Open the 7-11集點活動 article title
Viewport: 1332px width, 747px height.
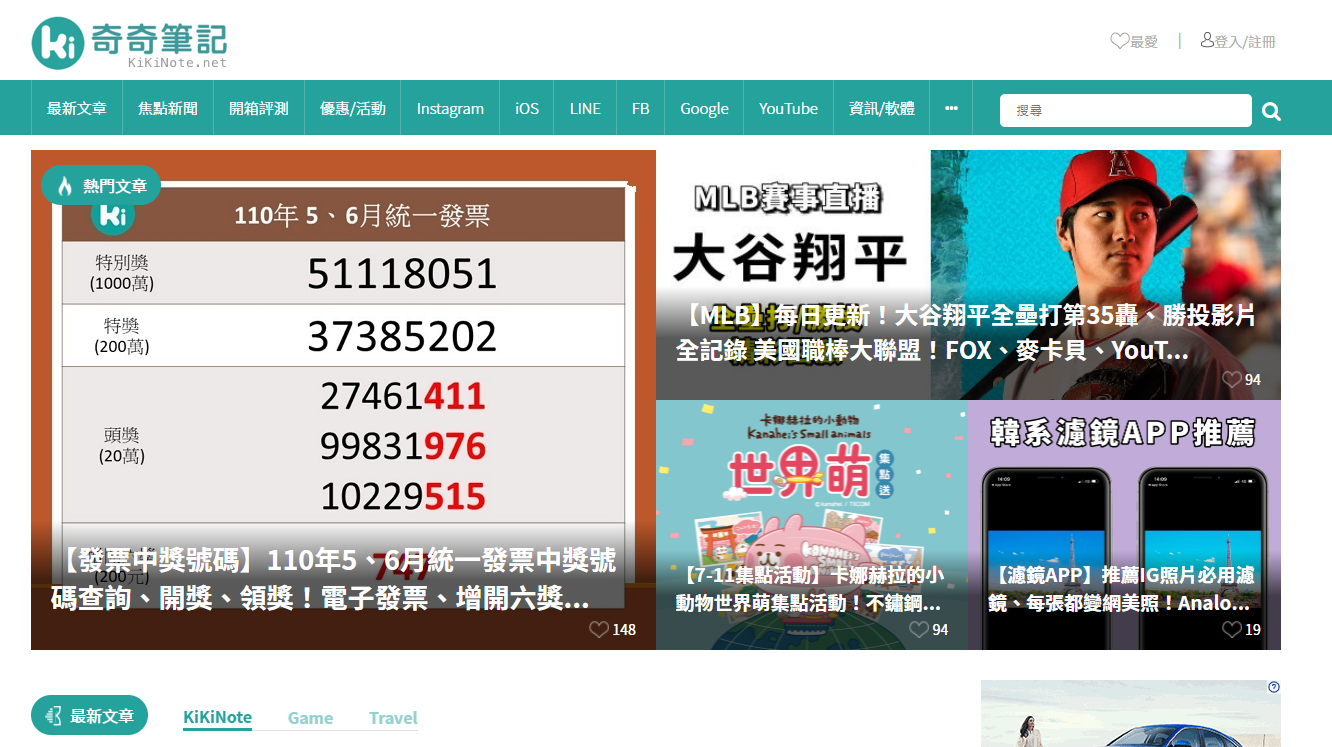[x=809, y=589]
